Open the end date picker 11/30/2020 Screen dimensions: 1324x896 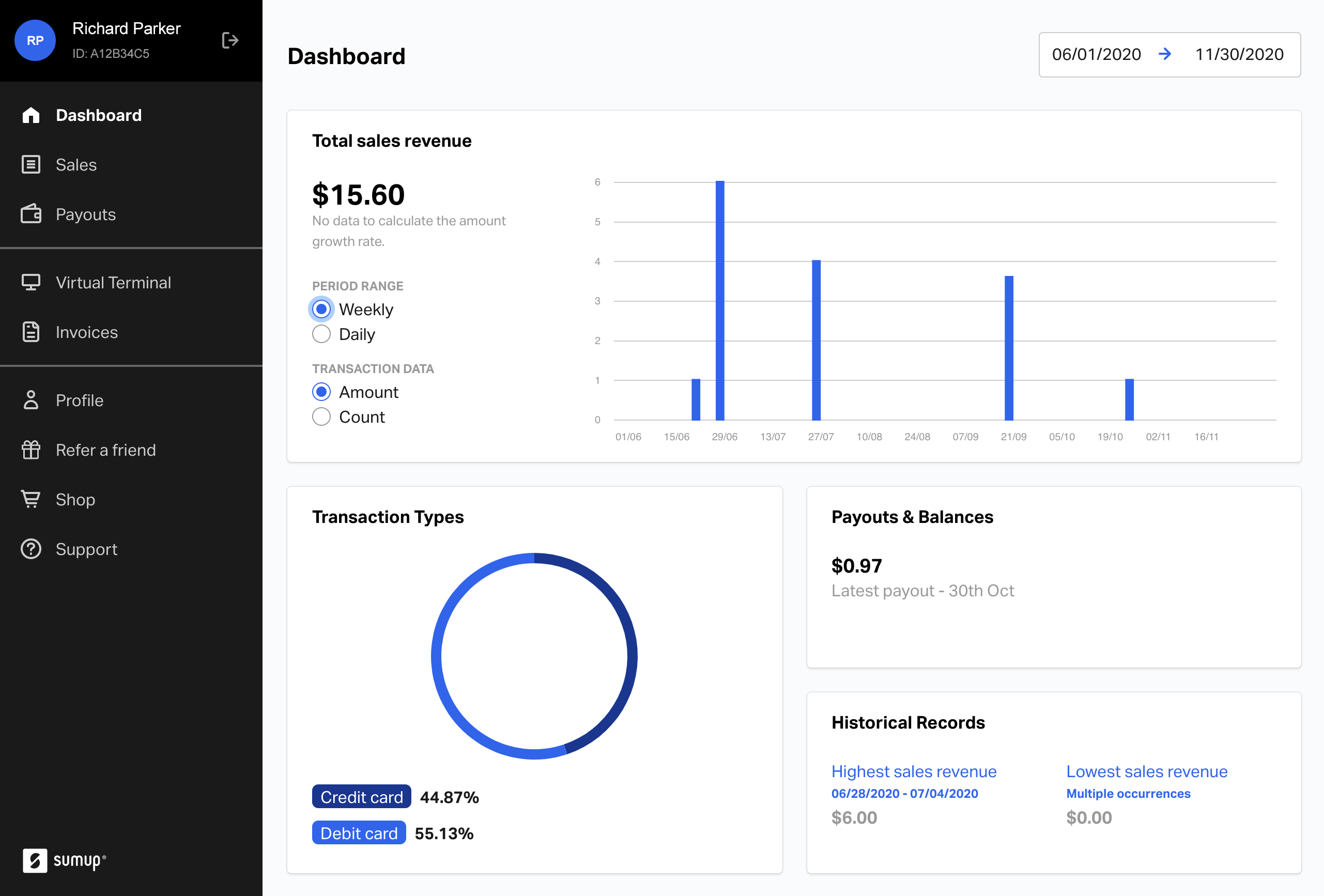coord(1239,55)
